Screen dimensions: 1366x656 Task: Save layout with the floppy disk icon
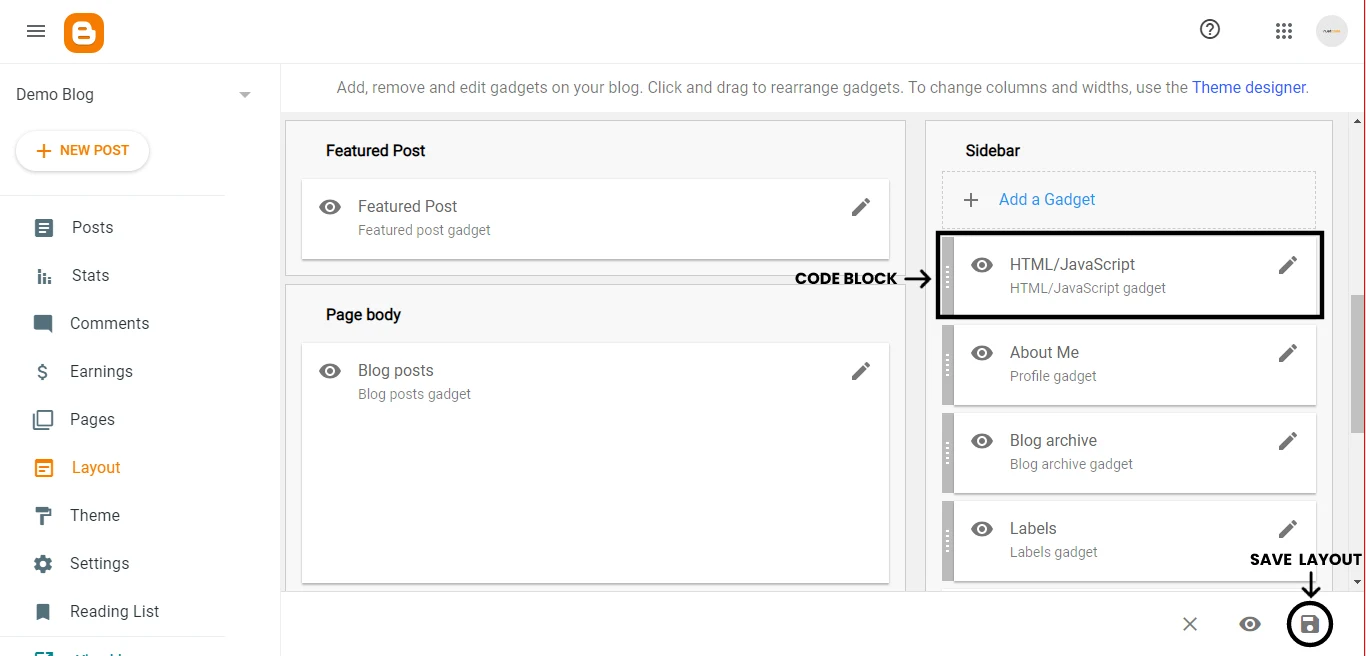(1310, 625)
